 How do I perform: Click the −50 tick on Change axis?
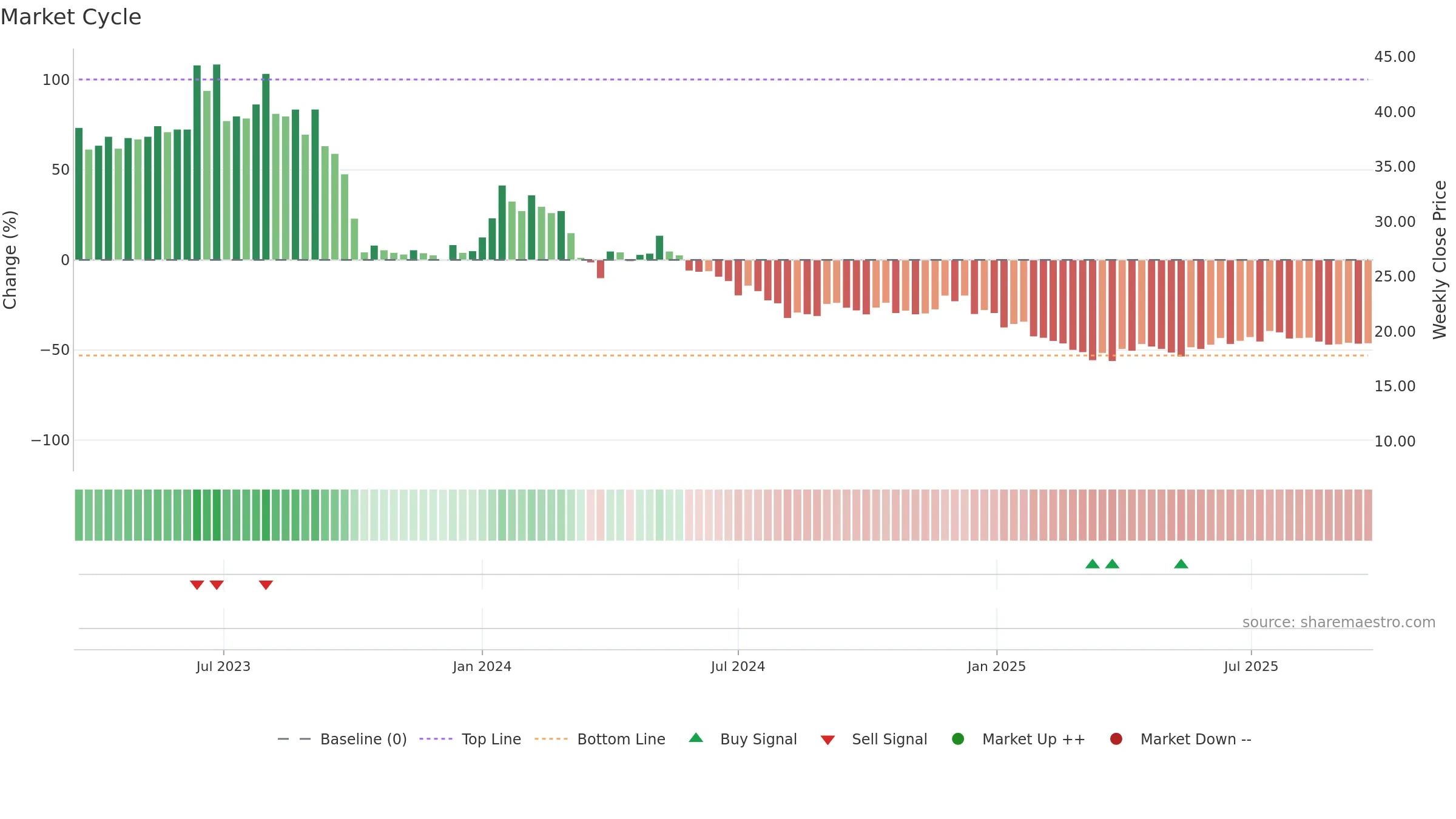pos(55,350)
